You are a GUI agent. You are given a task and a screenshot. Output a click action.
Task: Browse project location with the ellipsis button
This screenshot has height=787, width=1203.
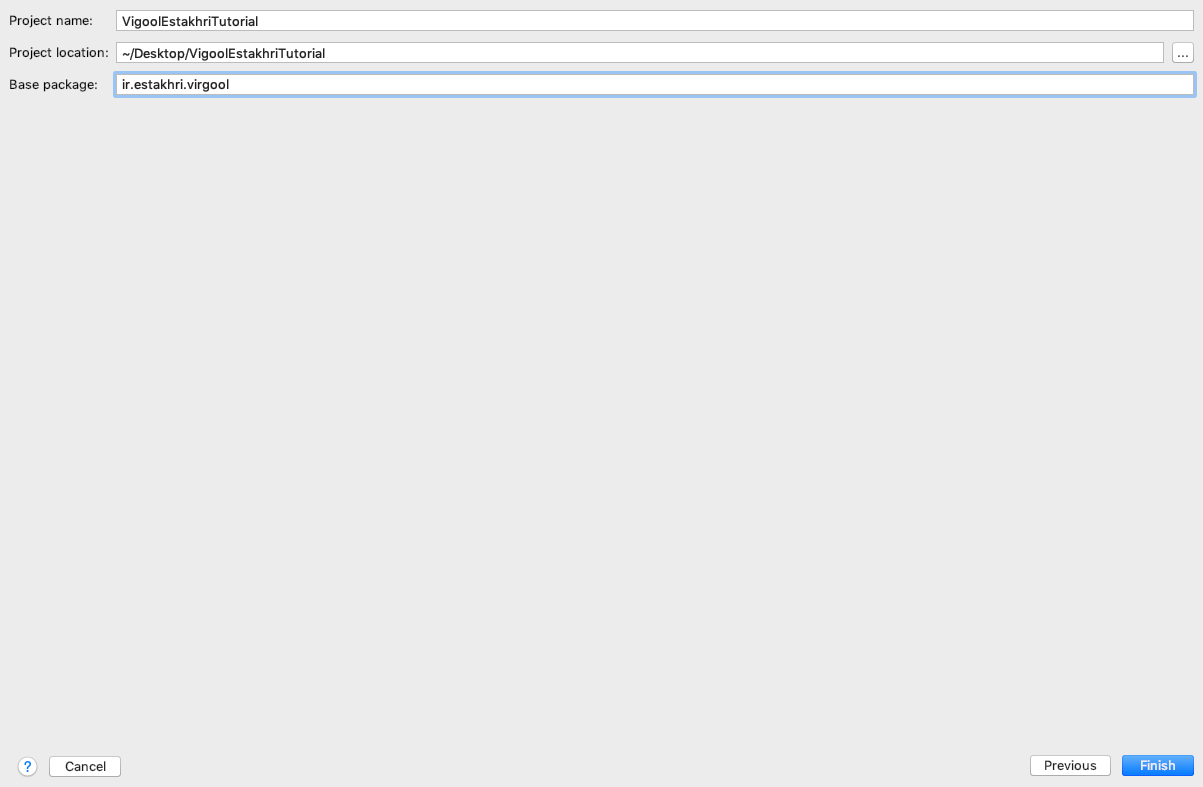[x=1183, y=53]
